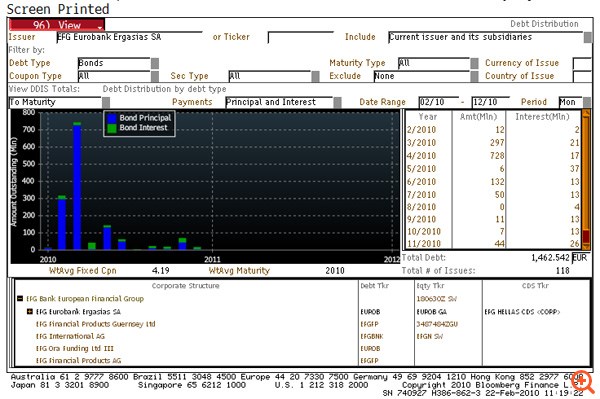Select EFG International AG in structure
This screenshot has height=399, width=600.
point(70,336)
